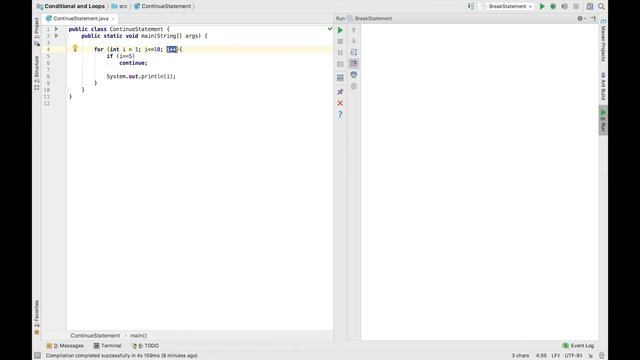This screenshot has height=360, width=640.
Task: Click the 4:35 cursor position indicator
Action: click(541, 356)
